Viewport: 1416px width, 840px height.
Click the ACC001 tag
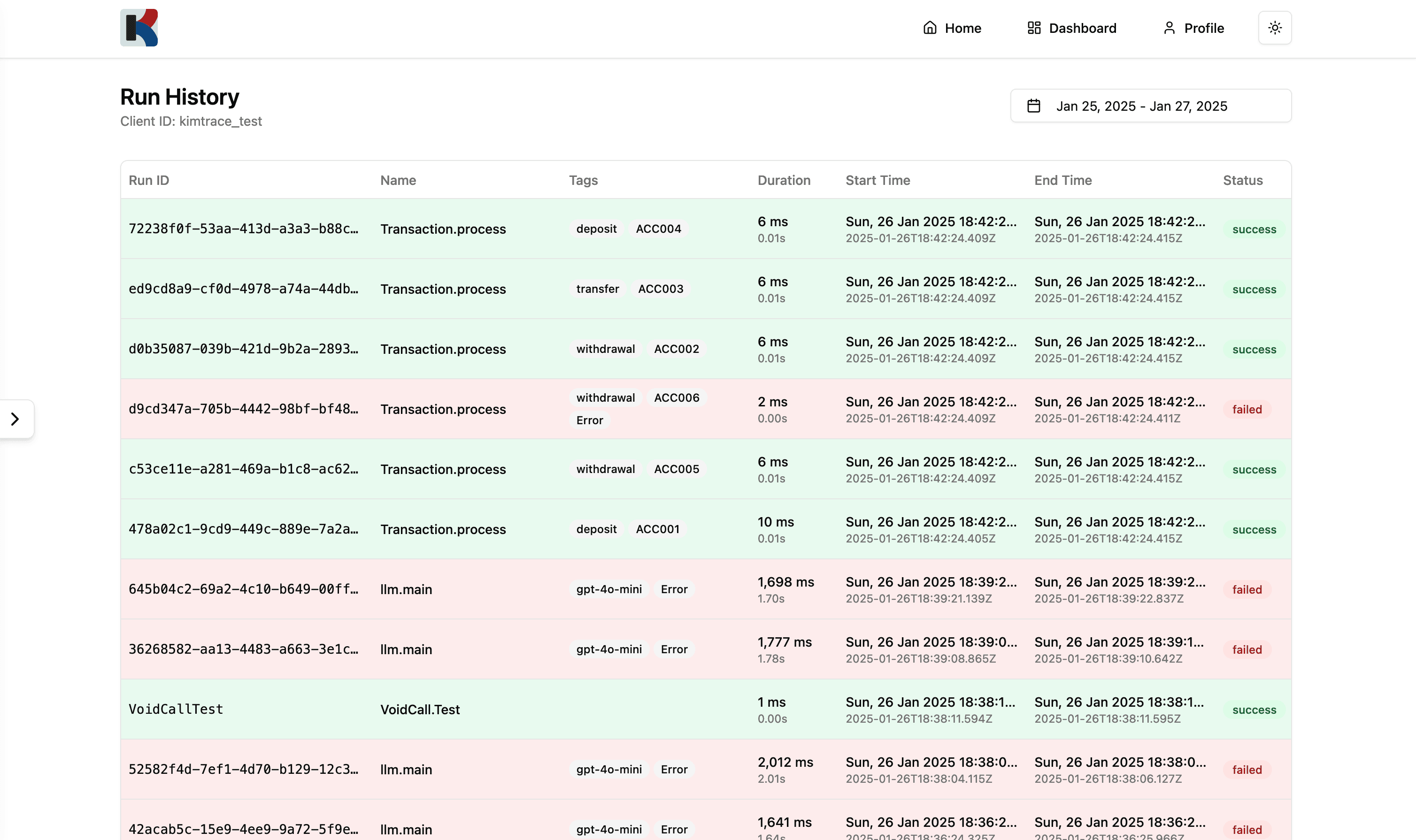(657, 529)
